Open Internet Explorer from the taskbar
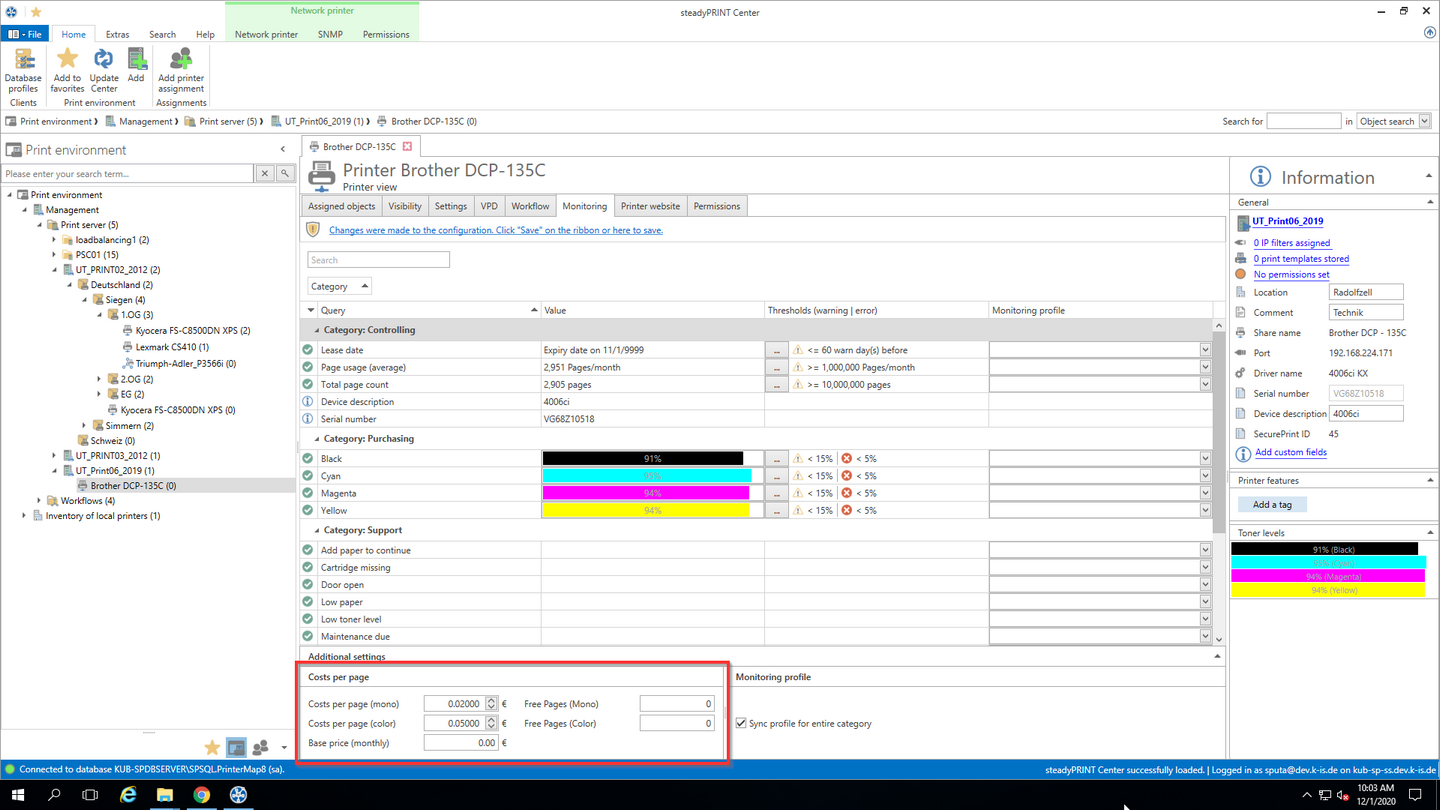This screenshot has height=810, width=1440. pos(128,795)
